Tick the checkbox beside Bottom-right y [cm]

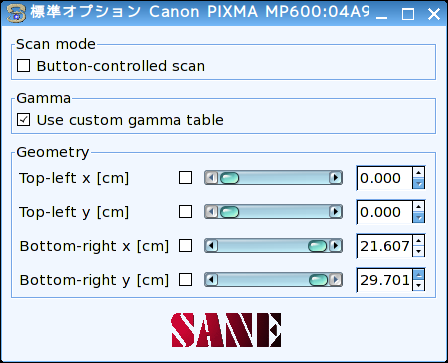185,280
